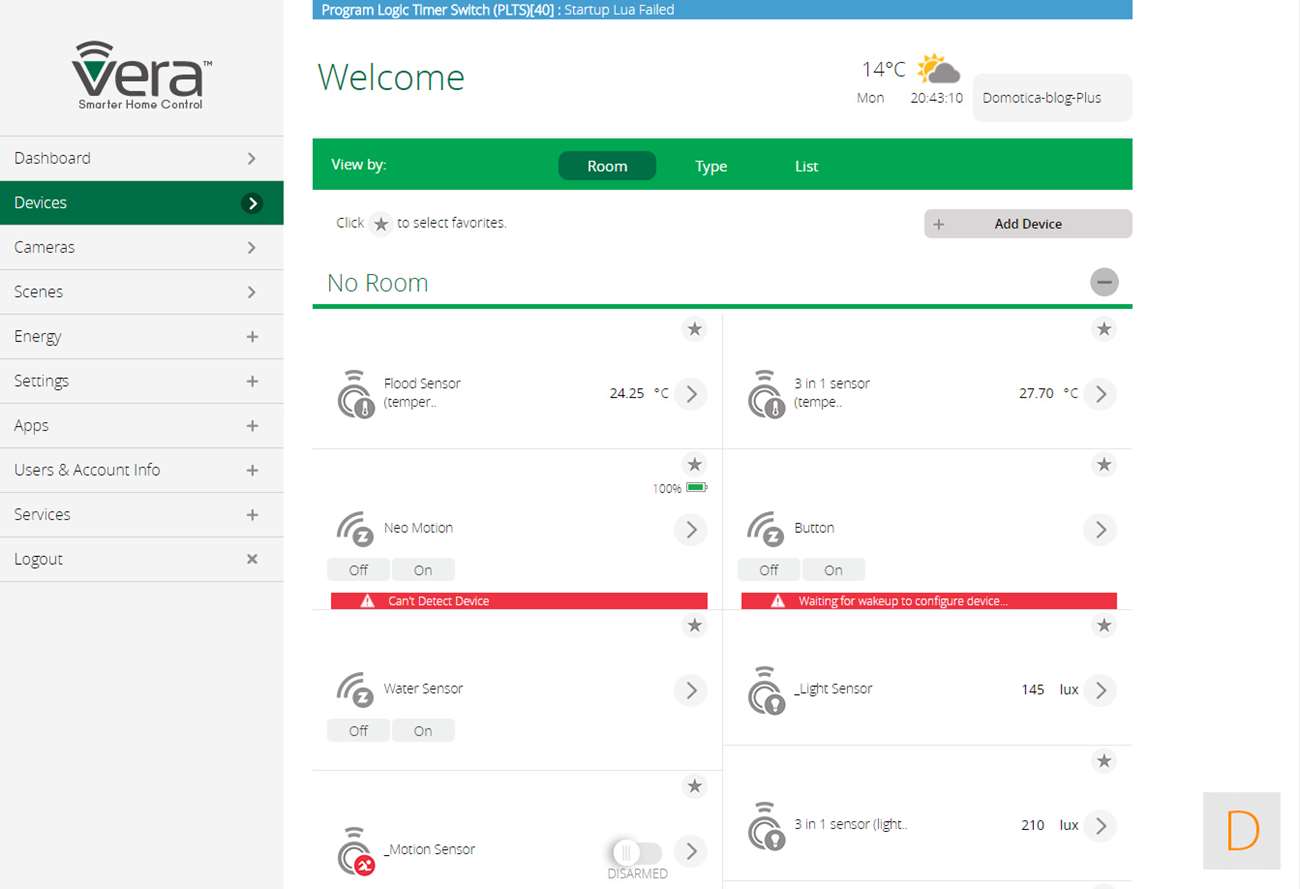Favorite the Flood Sensor with its star
This screenshot has height=889, width=1300.
(694, 329)
